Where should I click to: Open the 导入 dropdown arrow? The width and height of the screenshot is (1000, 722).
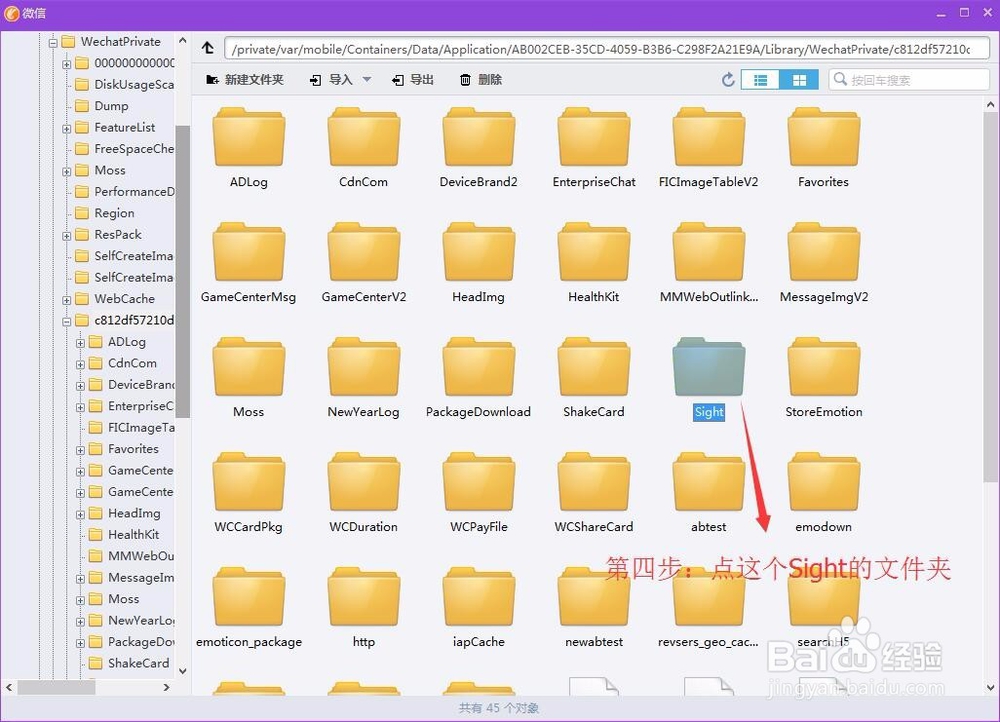(367, 80)
